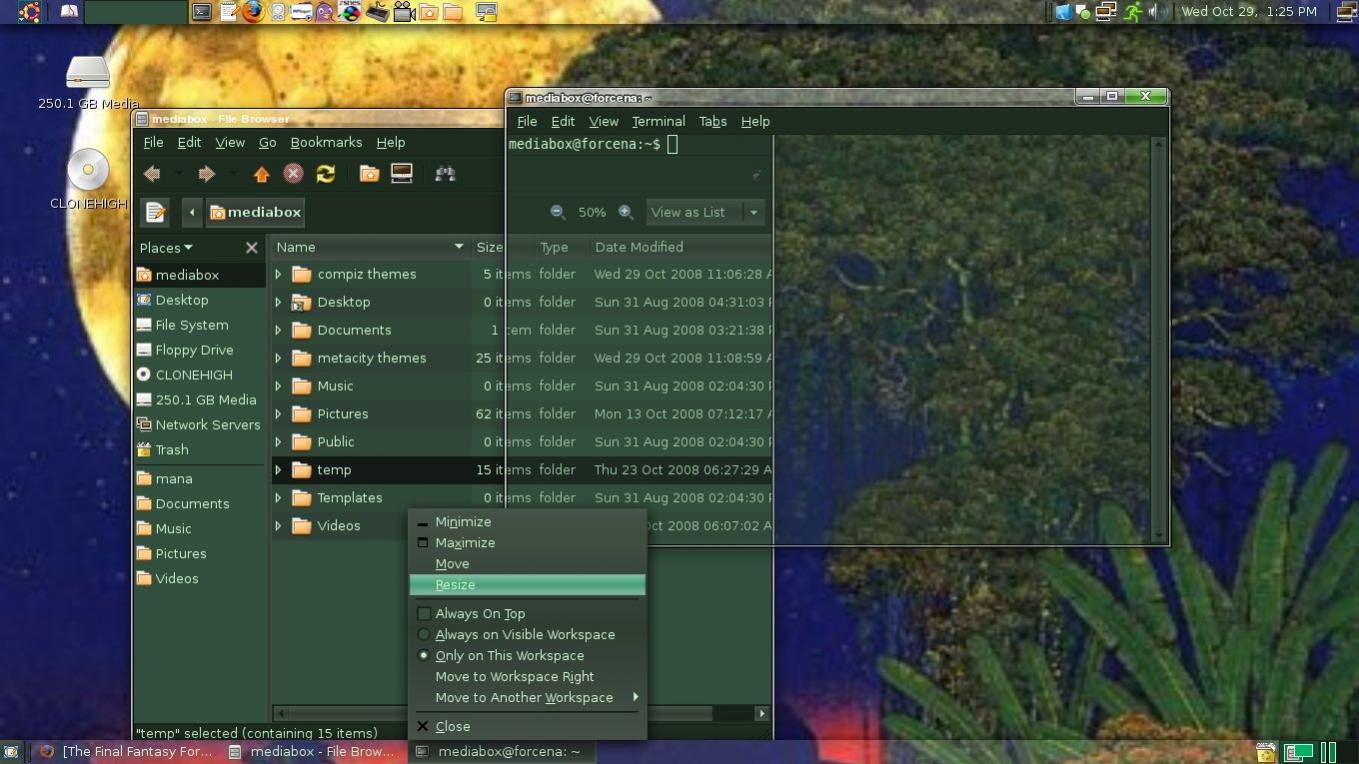The width and height of the screenshot is (1359, 764).
Task: Open the Bookmarks menu in File Browser
Action: pyautogui.click(x=326, y=142)
